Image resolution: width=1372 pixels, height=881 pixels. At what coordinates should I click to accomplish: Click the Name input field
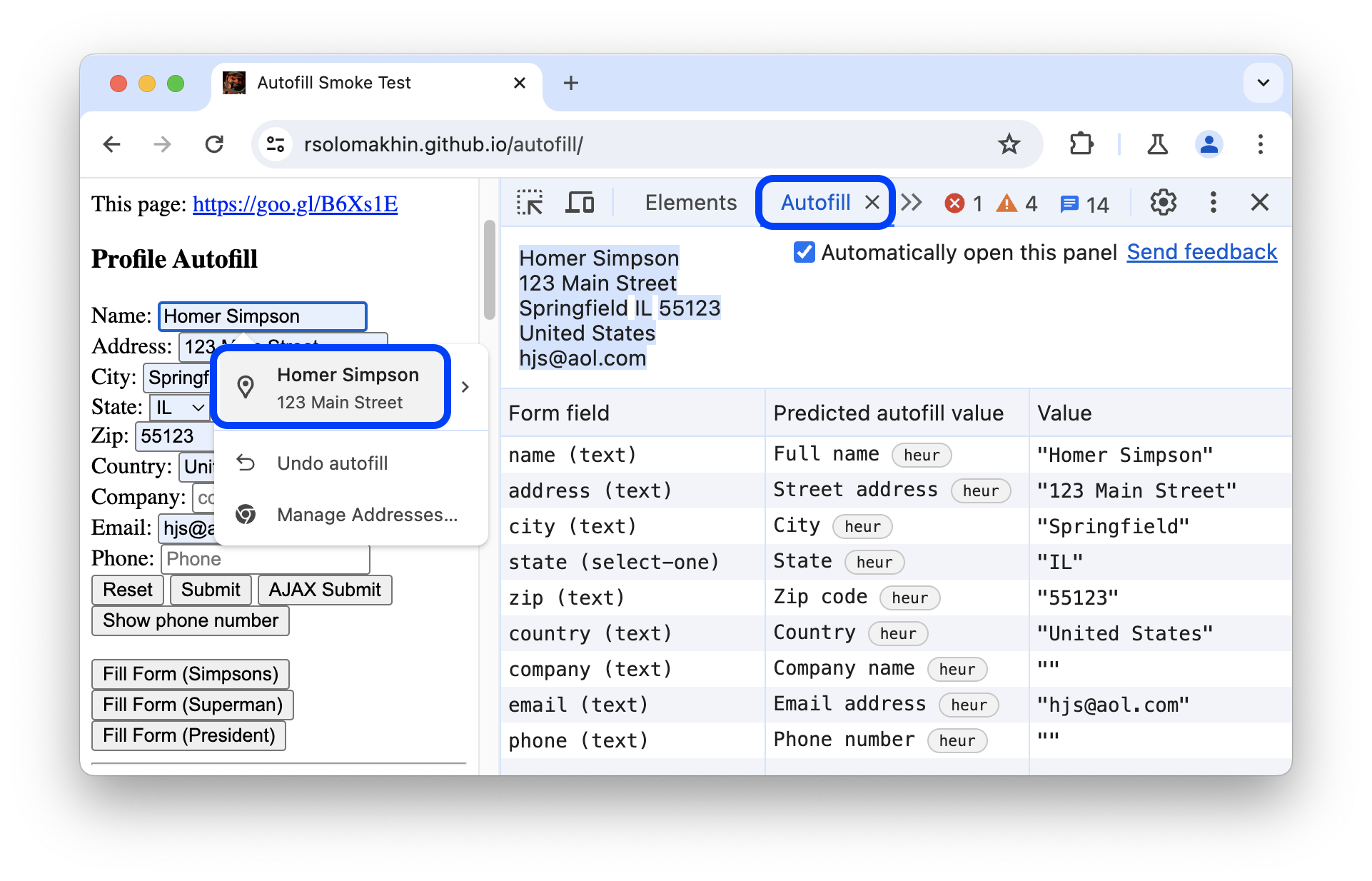click(x=264, y=316)
